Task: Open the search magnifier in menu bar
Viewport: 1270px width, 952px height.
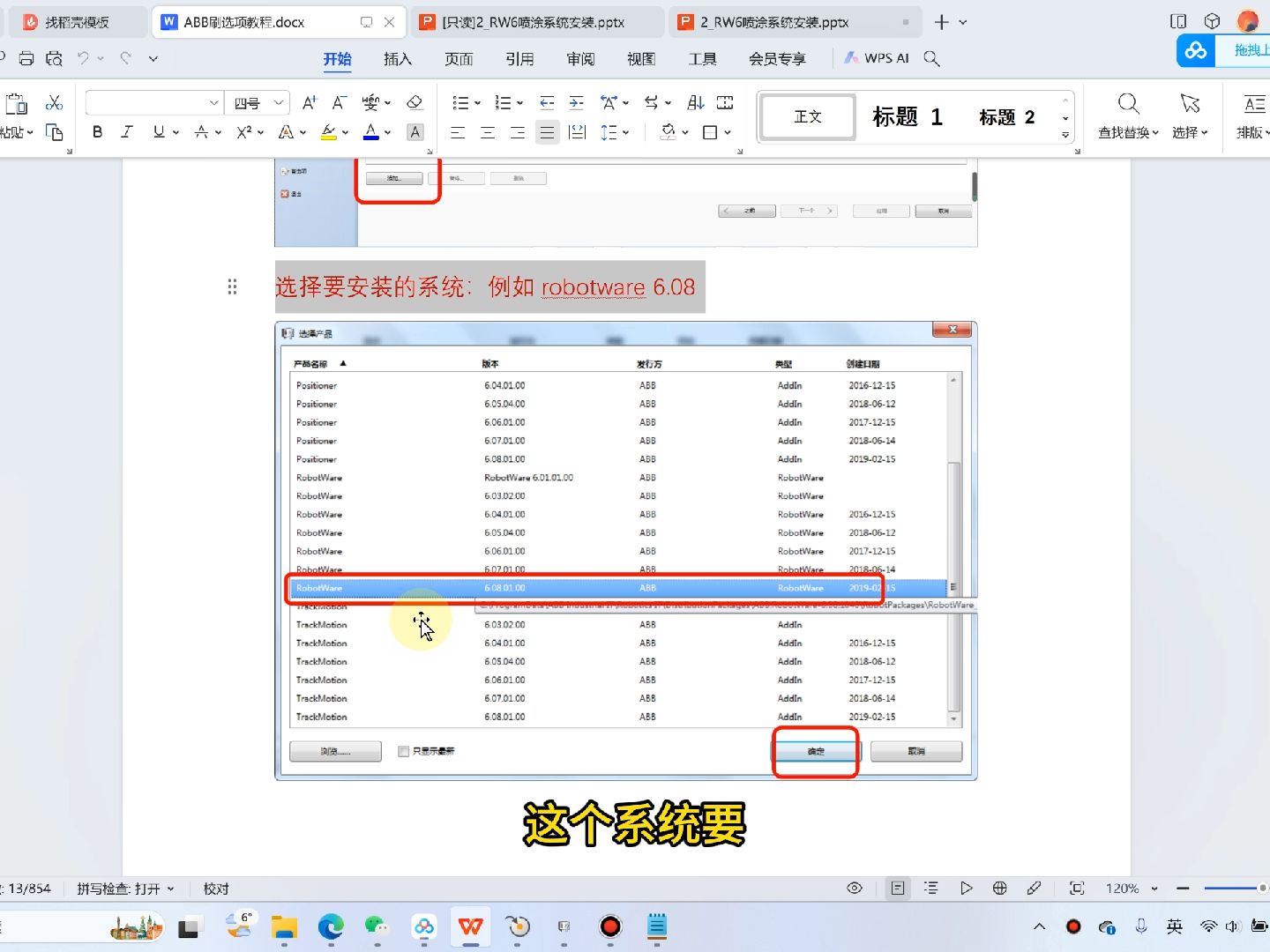Action: 931,59
